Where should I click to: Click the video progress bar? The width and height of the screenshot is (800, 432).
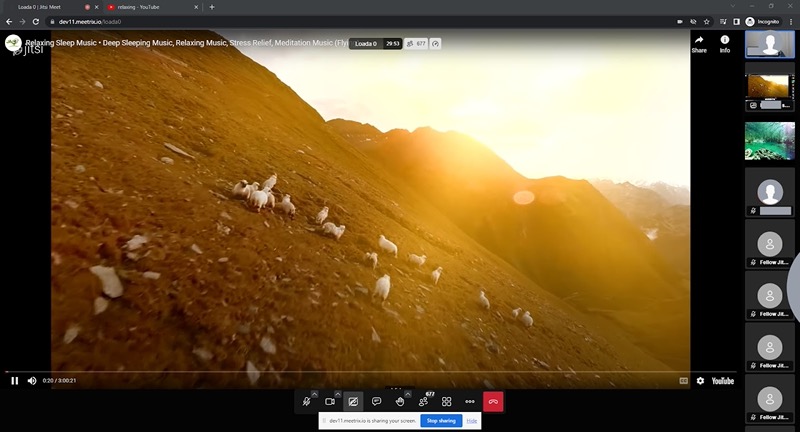tap(350, 372)
